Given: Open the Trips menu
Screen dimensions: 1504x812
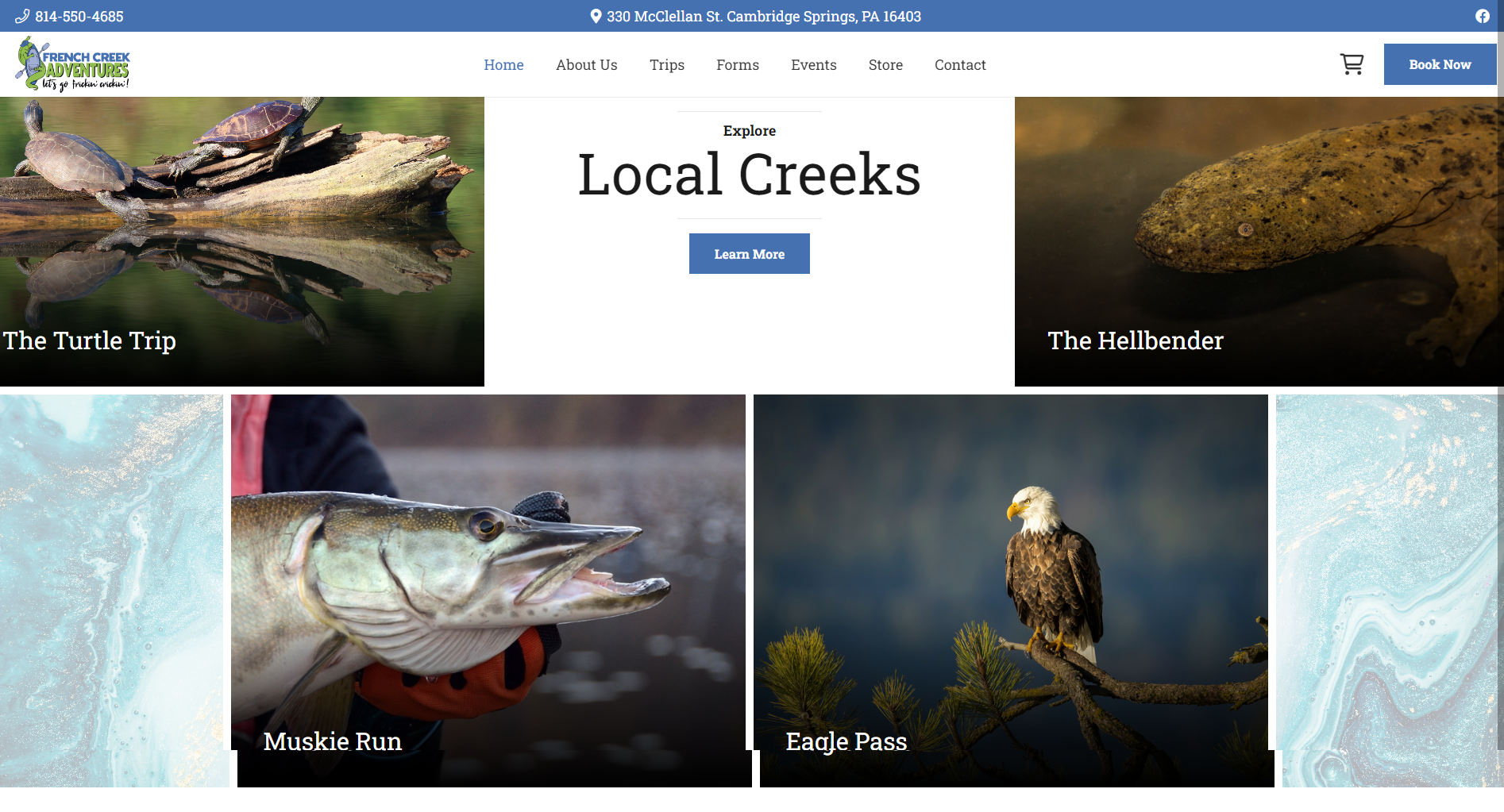Looking at the screenshot, I should tap(666, 65).
